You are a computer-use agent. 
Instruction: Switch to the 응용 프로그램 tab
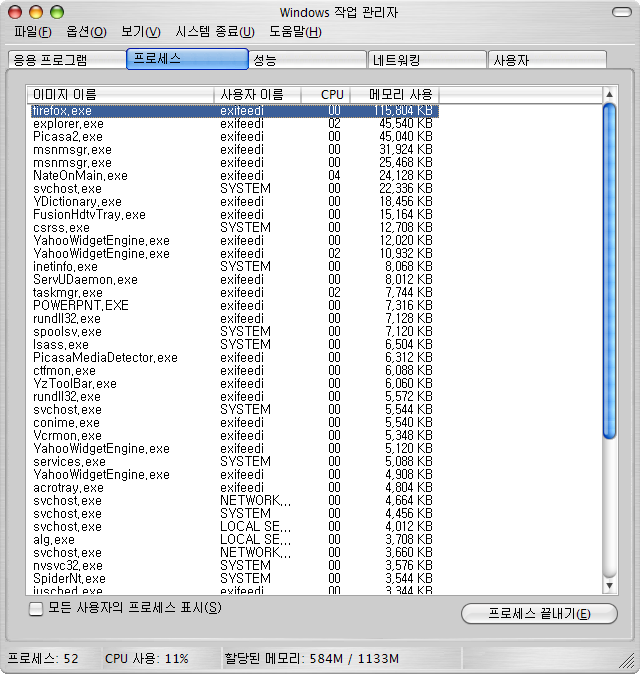67,60
